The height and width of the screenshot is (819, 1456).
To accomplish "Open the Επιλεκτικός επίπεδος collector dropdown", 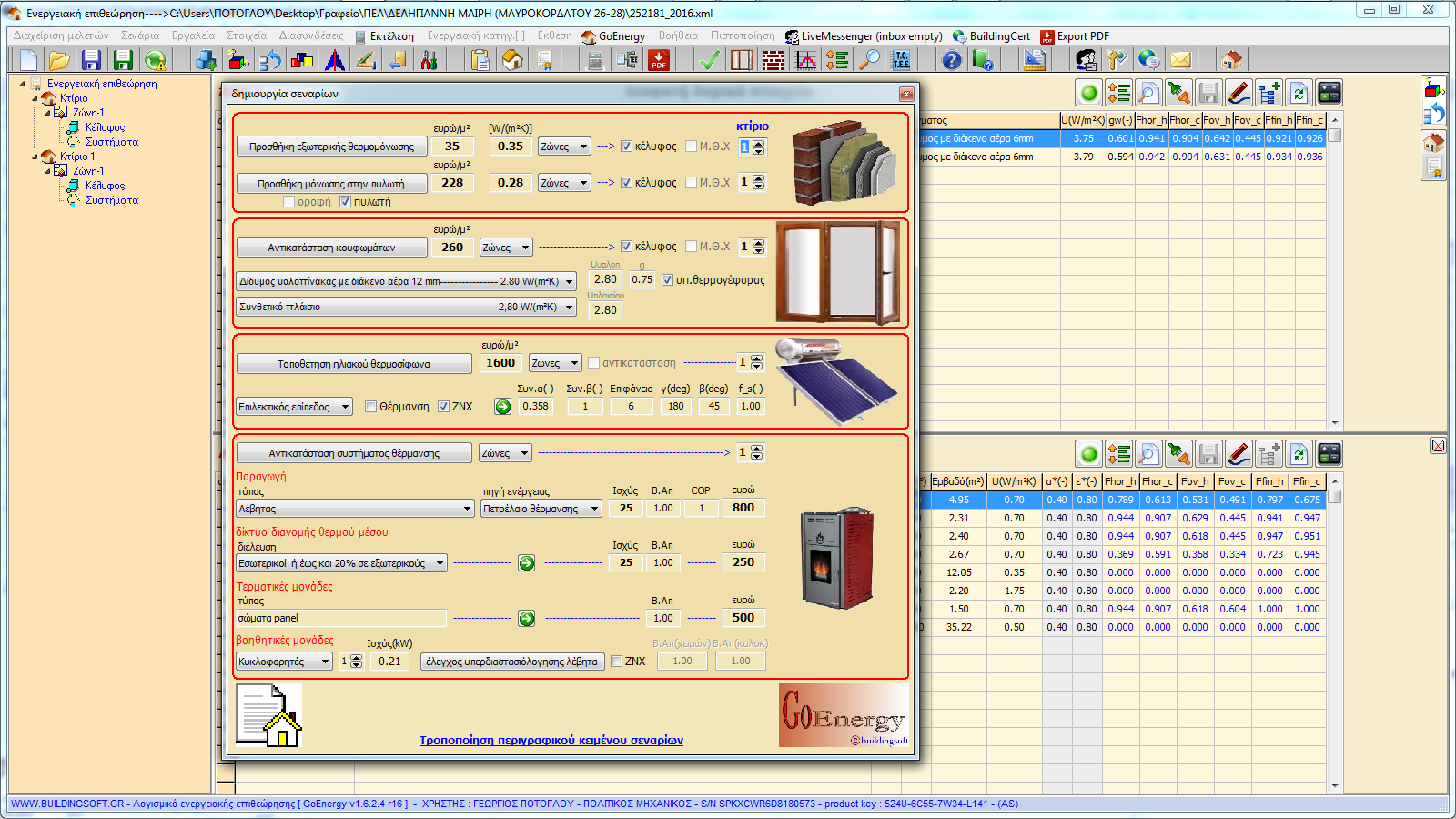I will (x=294, y=407).
